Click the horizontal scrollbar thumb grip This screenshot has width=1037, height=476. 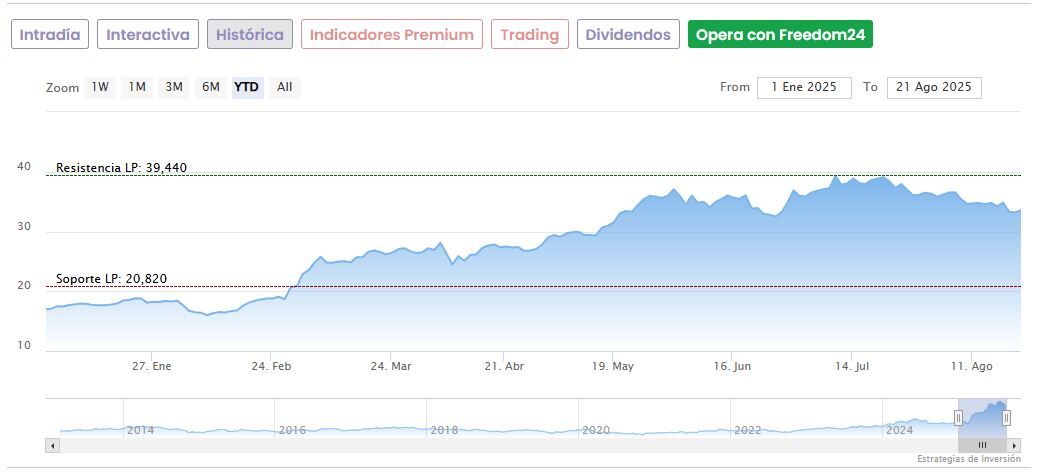pos(982,445)
